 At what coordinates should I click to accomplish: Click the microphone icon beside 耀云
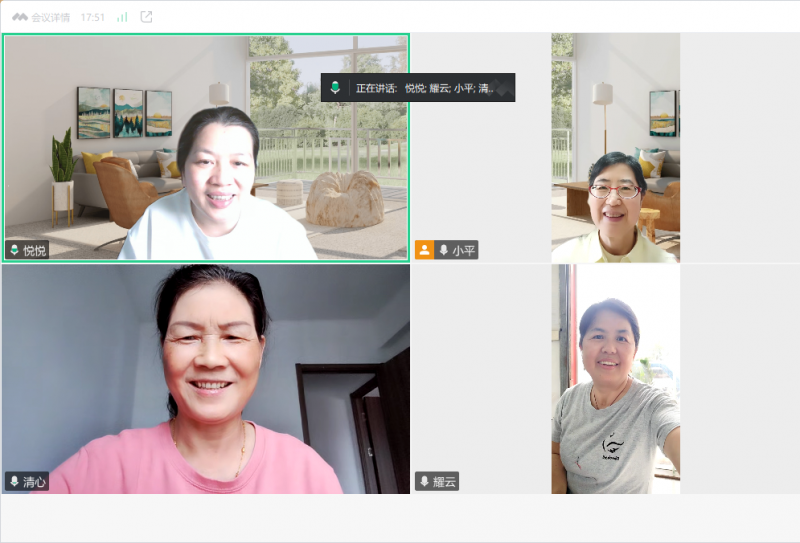pos(424,481)
